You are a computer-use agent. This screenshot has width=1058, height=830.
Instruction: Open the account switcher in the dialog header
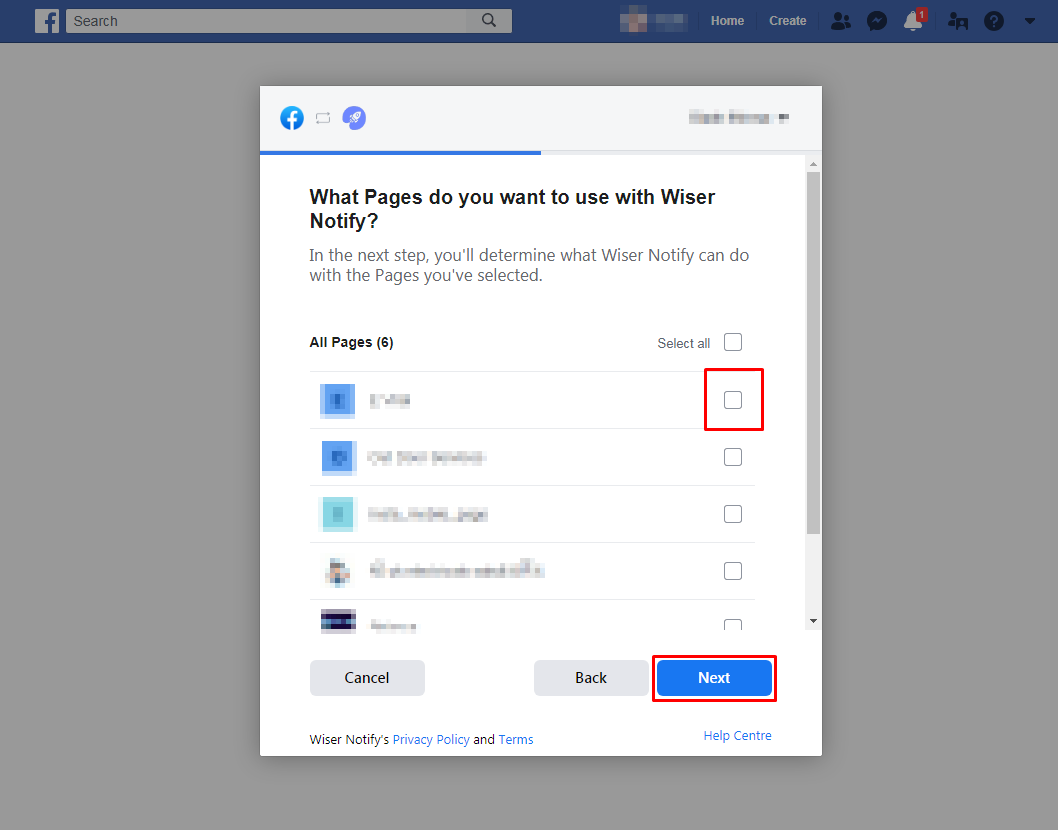739,118
